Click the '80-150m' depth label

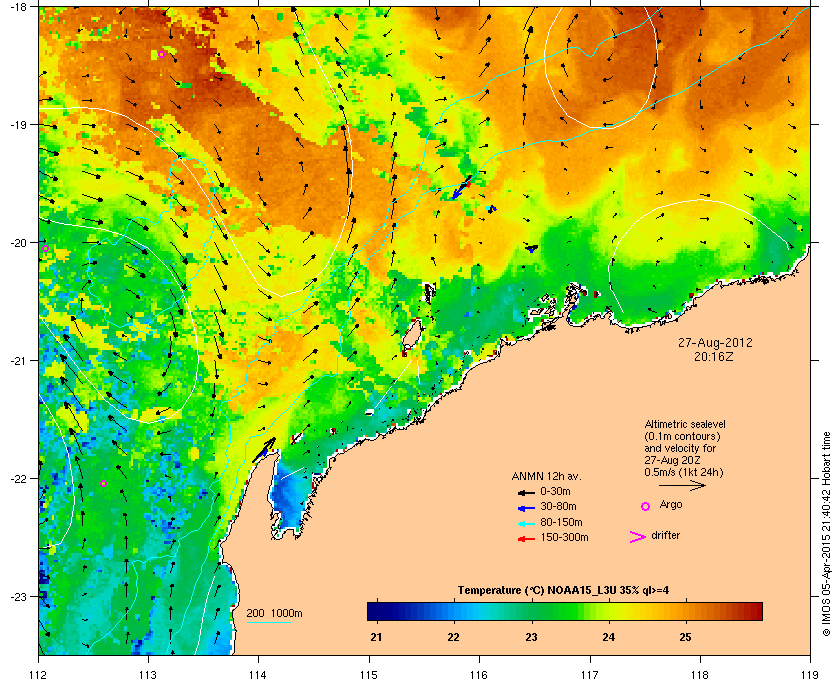click(561, 522)
